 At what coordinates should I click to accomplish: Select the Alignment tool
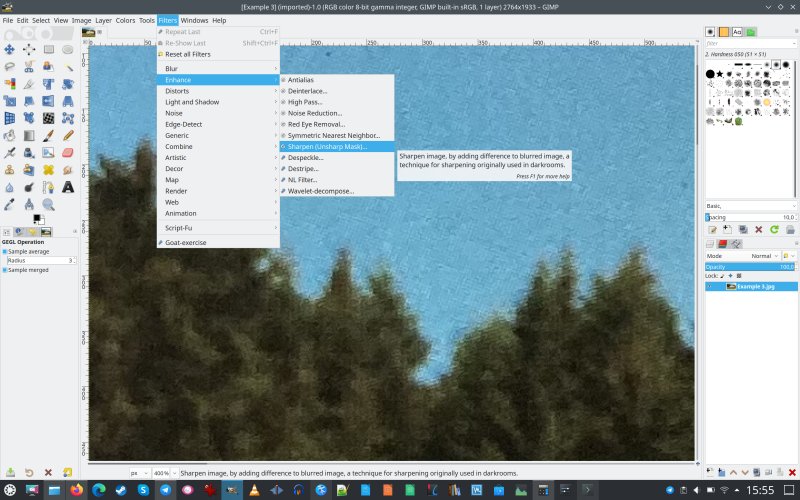29,49
